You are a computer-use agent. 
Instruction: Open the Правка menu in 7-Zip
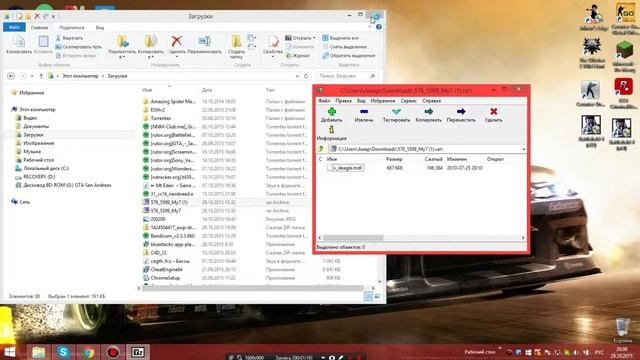343,100
